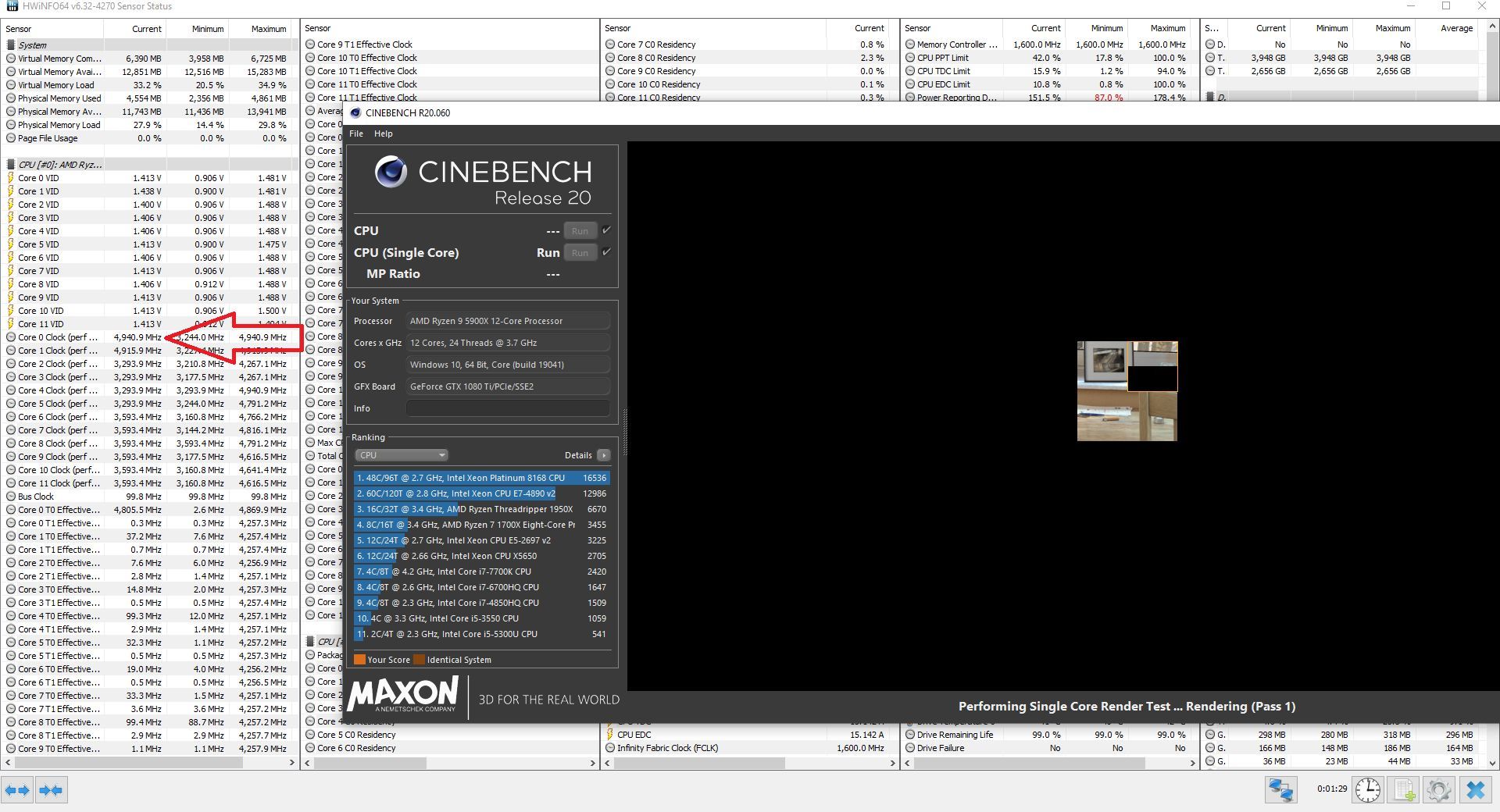Screen dimensions: 1500x812
Task: Click the HWiNFO64 title bar app icon
Action: tap(12, 6)
